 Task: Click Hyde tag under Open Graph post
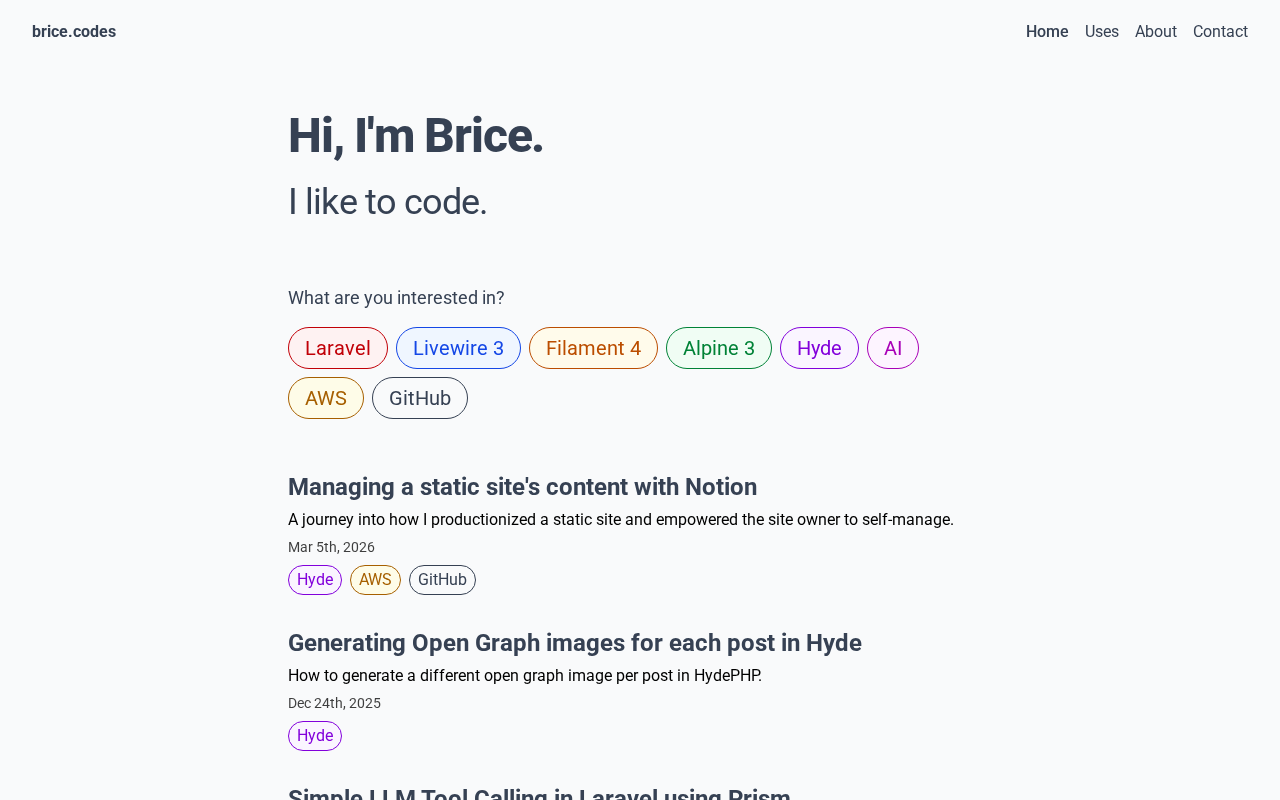tap(315, 736)
